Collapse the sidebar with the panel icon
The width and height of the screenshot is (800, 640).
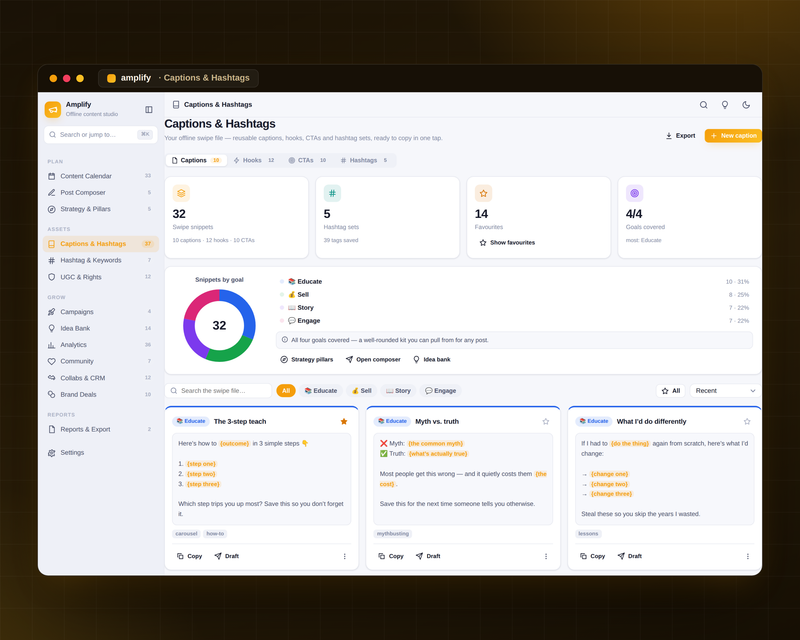tap(148, 109)
